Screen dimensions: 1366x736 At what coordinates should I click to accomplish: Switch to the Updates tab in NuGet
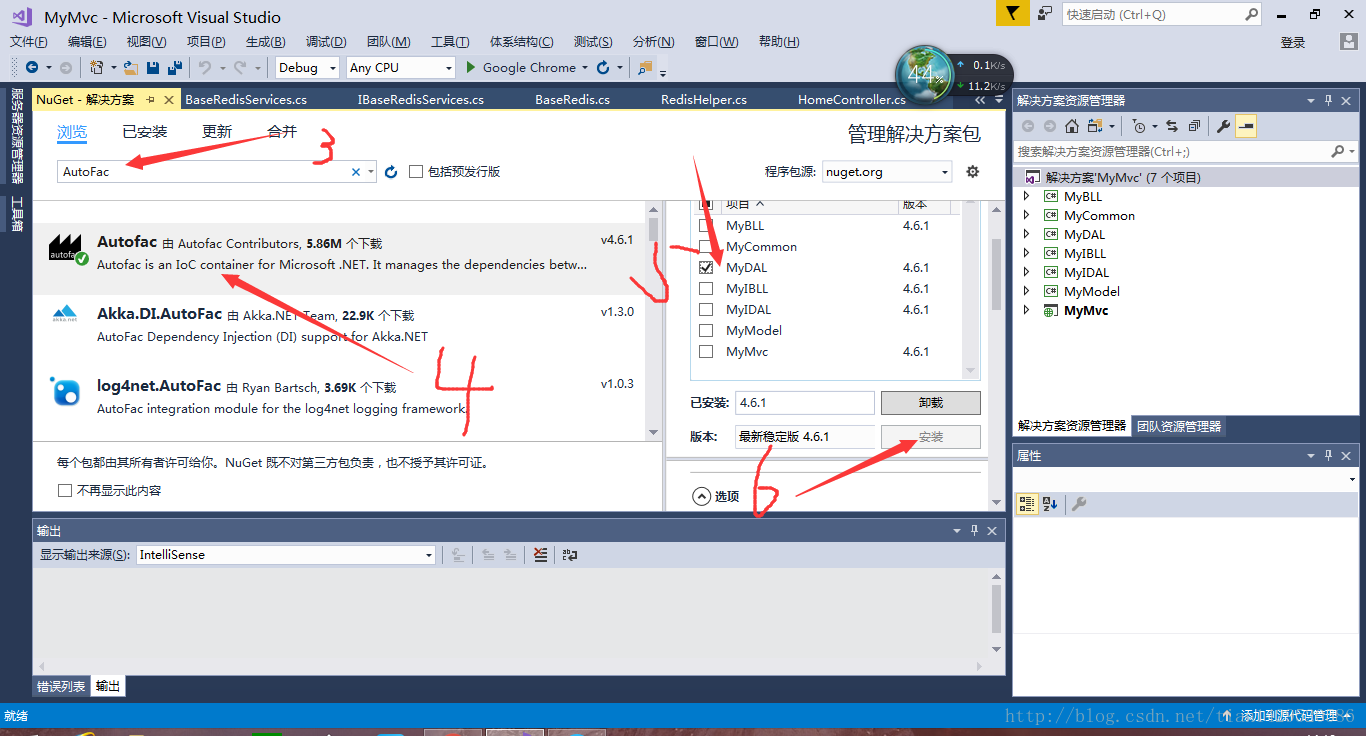(x=217, y=132)
